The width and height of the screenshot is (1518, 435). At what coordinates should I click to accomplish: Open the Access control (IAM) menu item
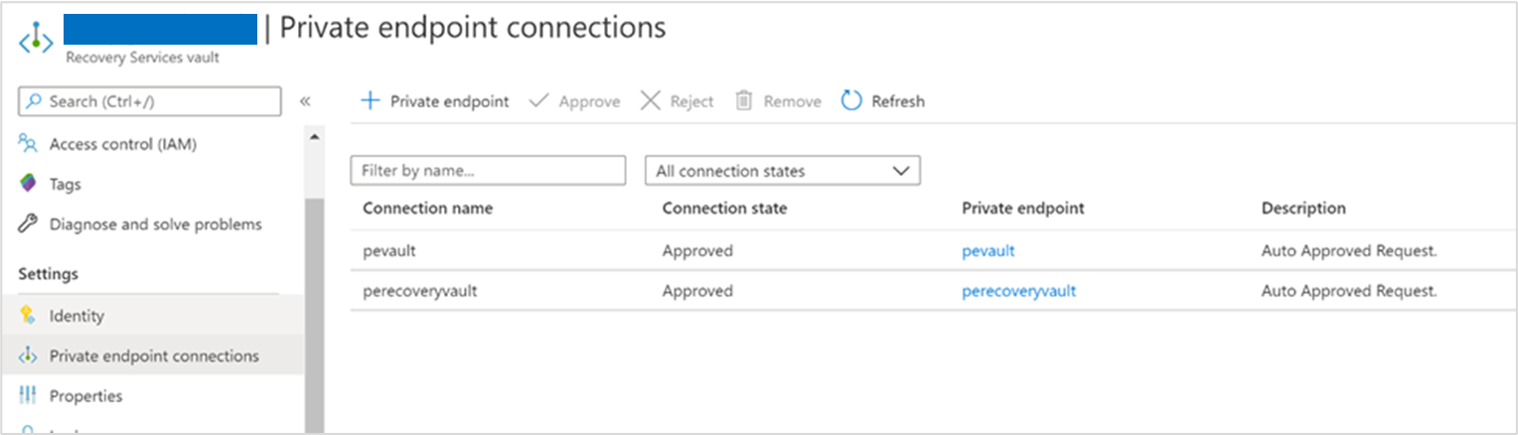point(123,144)
